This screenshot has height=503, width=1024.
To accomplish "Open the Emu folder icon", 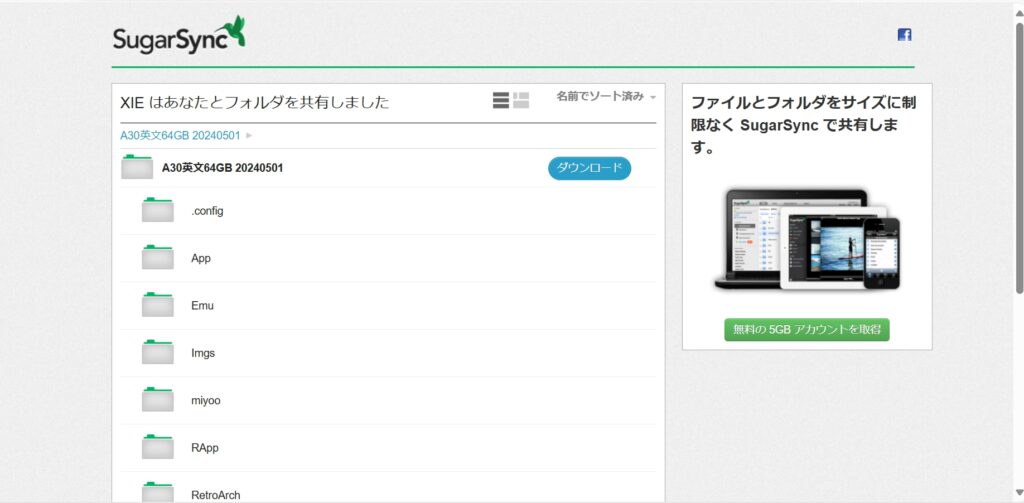I will (x=157, y=305).
